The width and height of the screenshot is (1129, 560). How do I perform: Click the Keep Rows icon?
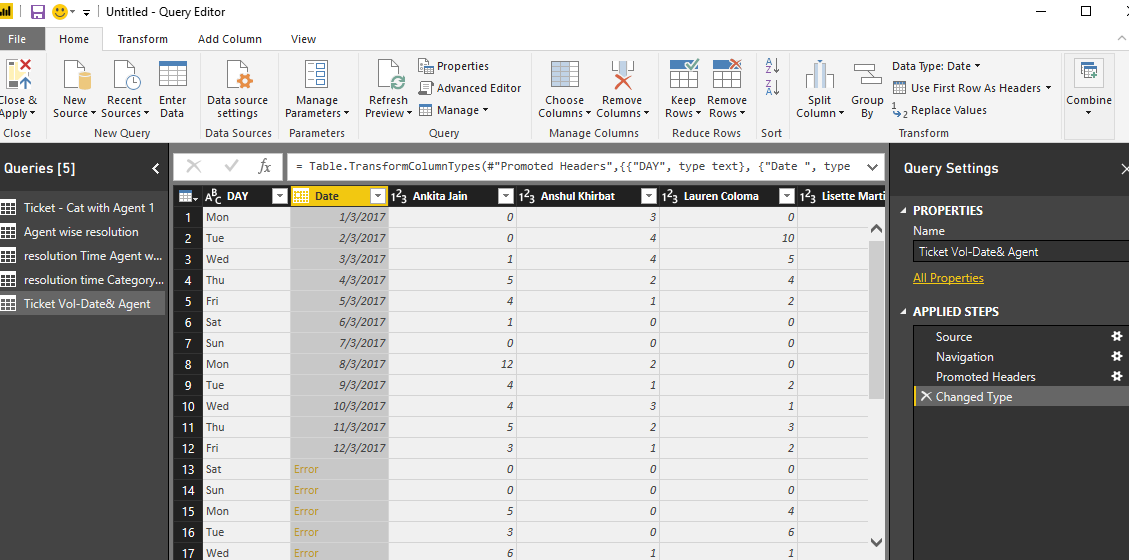(x=683, y=75)
